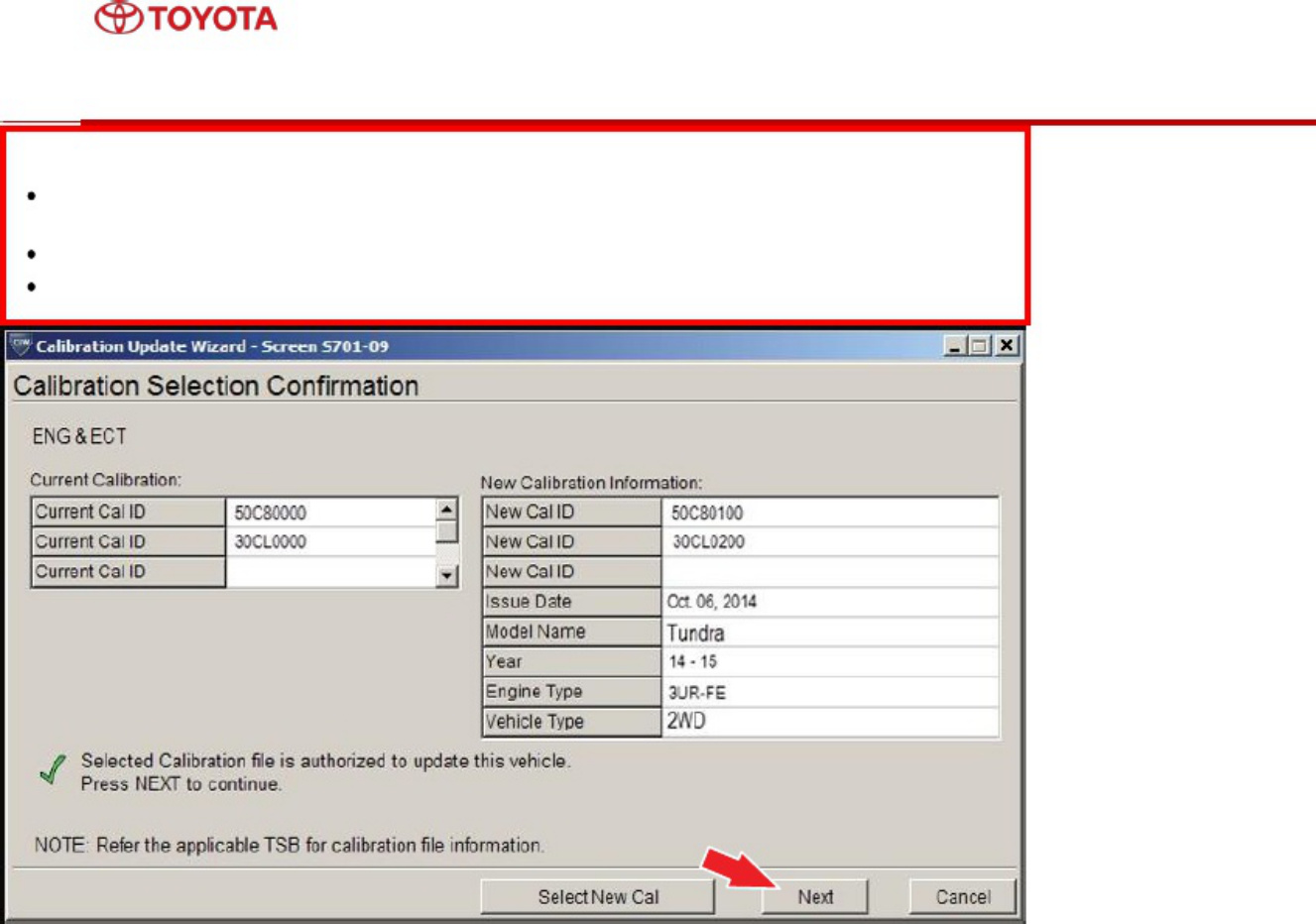Screen dimensions: 1316x924
Task: Choose the Select New Cal button
Action: pyautogui.click(x=598, y=896)
